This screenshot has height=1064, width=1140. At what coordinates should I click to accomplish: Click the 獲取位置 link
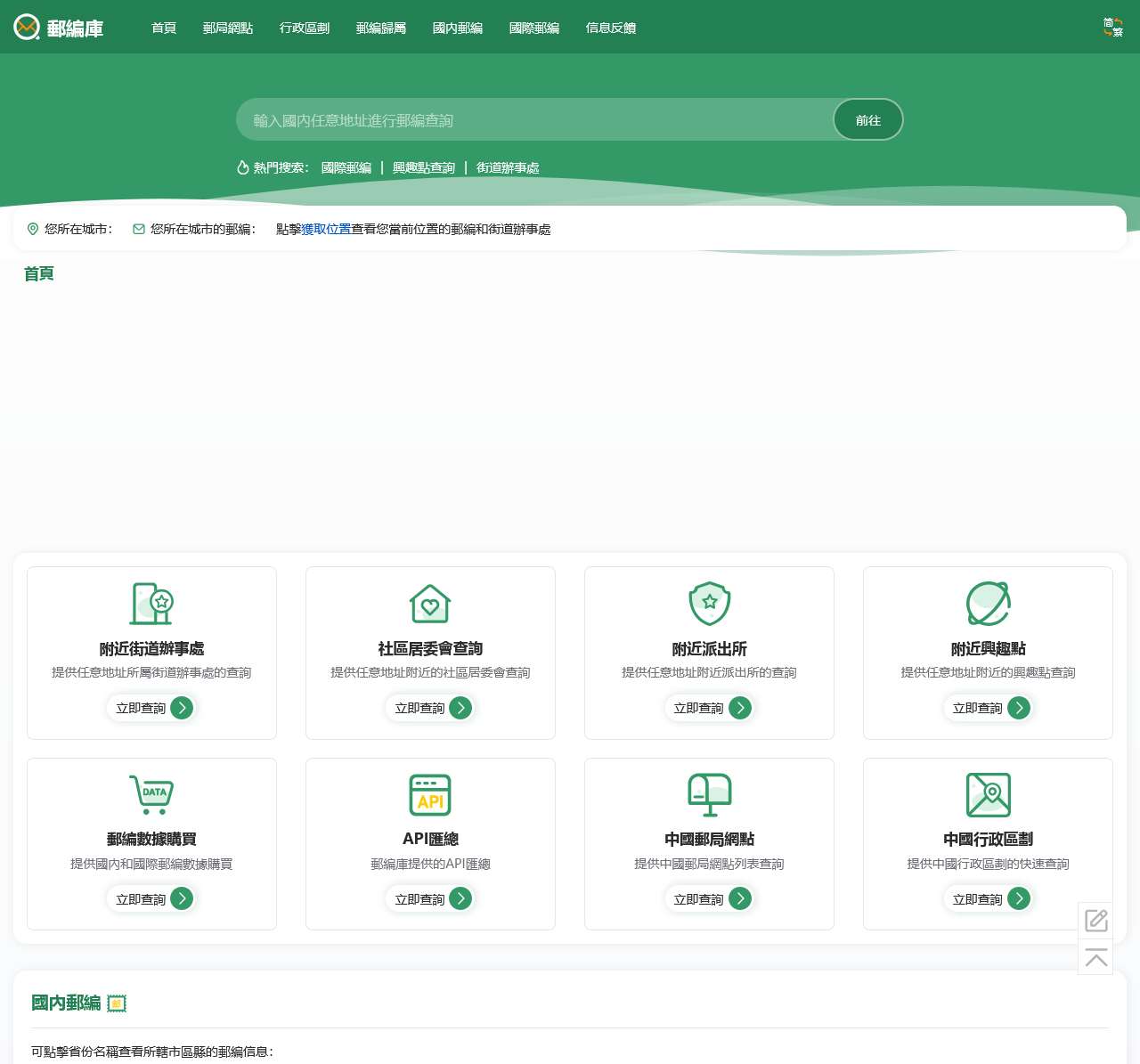point(326,230)
